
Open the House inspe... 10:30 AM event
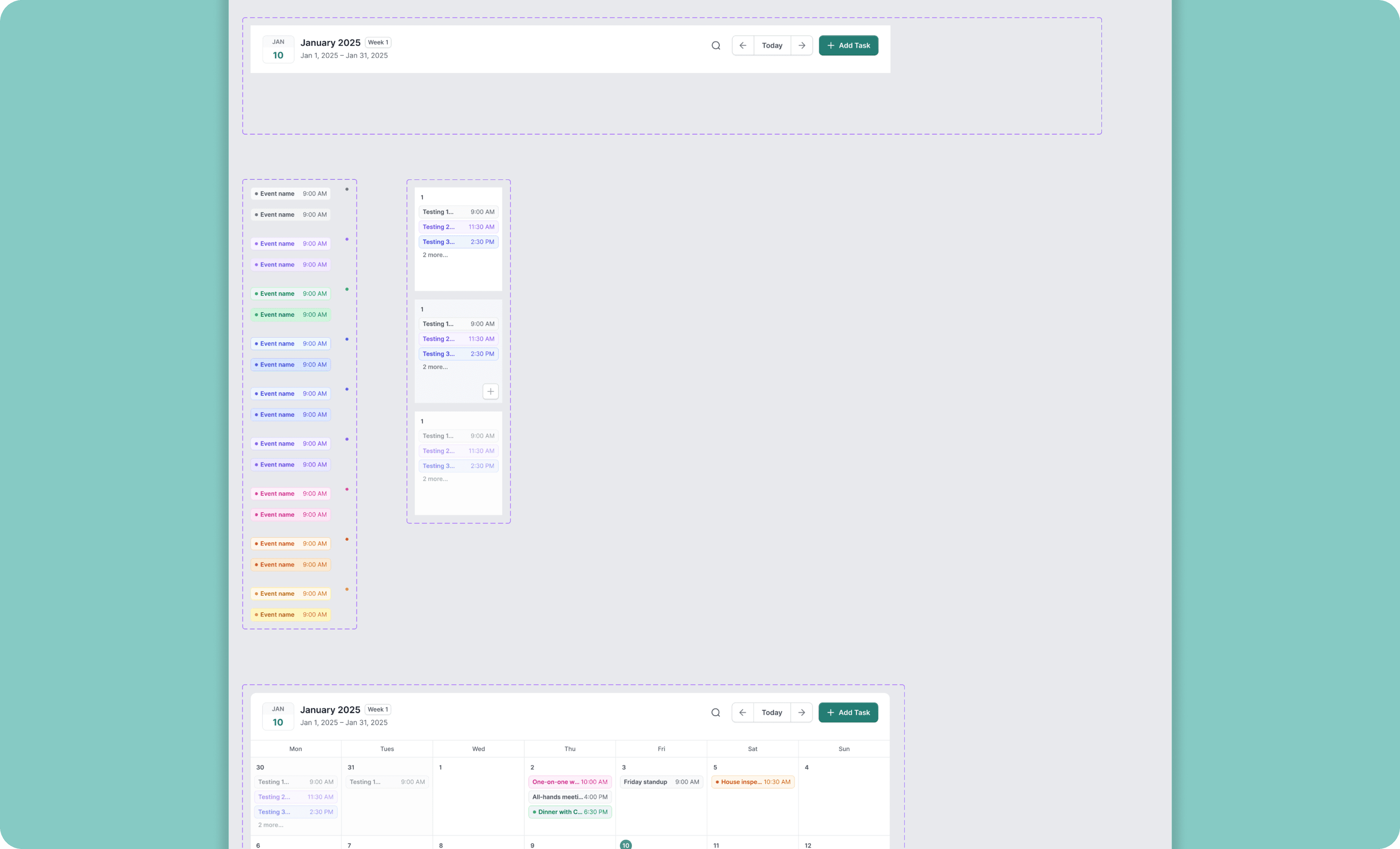[753, 782]
